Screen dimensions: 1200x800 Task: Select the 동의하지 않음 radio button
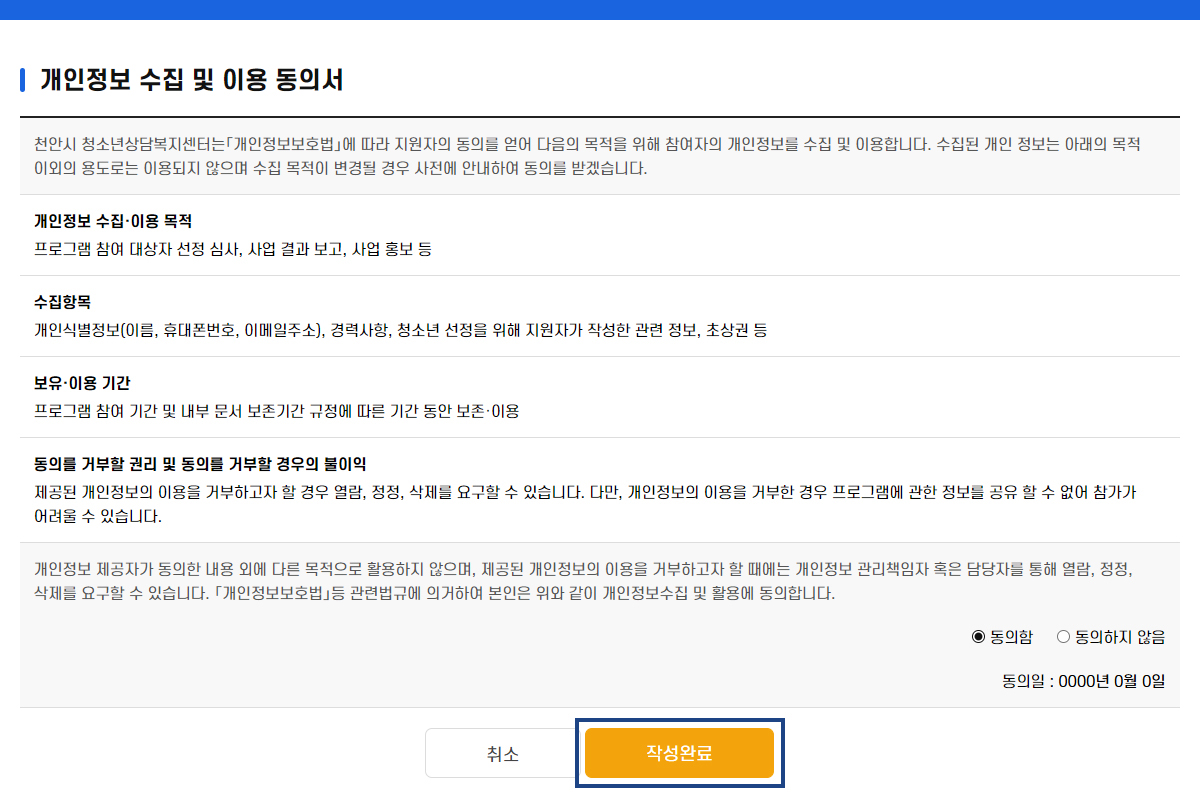point(1063,637)
